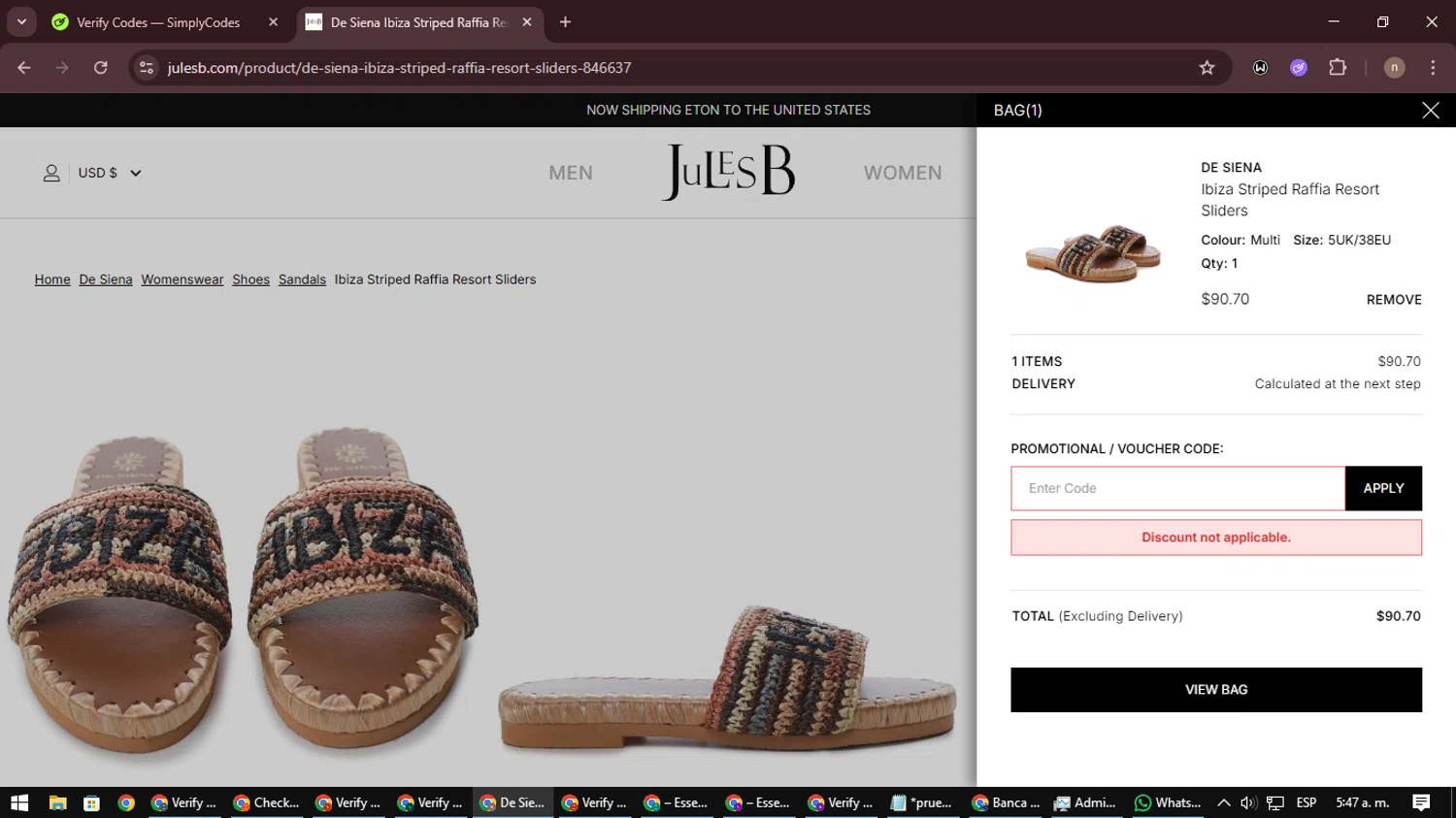Reload the current page
This screenshot has width=1456, height=818.
point(101,68)
